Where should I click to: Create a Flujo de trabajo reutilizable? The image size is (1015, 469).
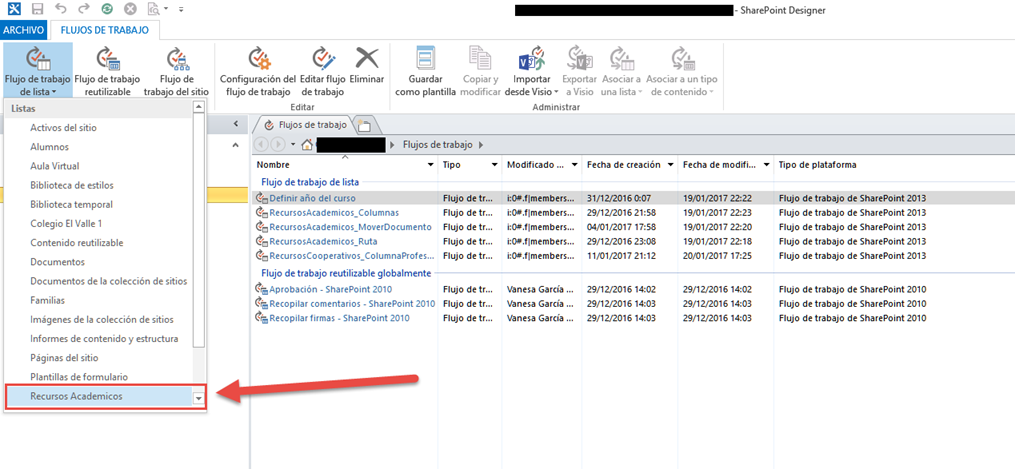tap(107, 71)
